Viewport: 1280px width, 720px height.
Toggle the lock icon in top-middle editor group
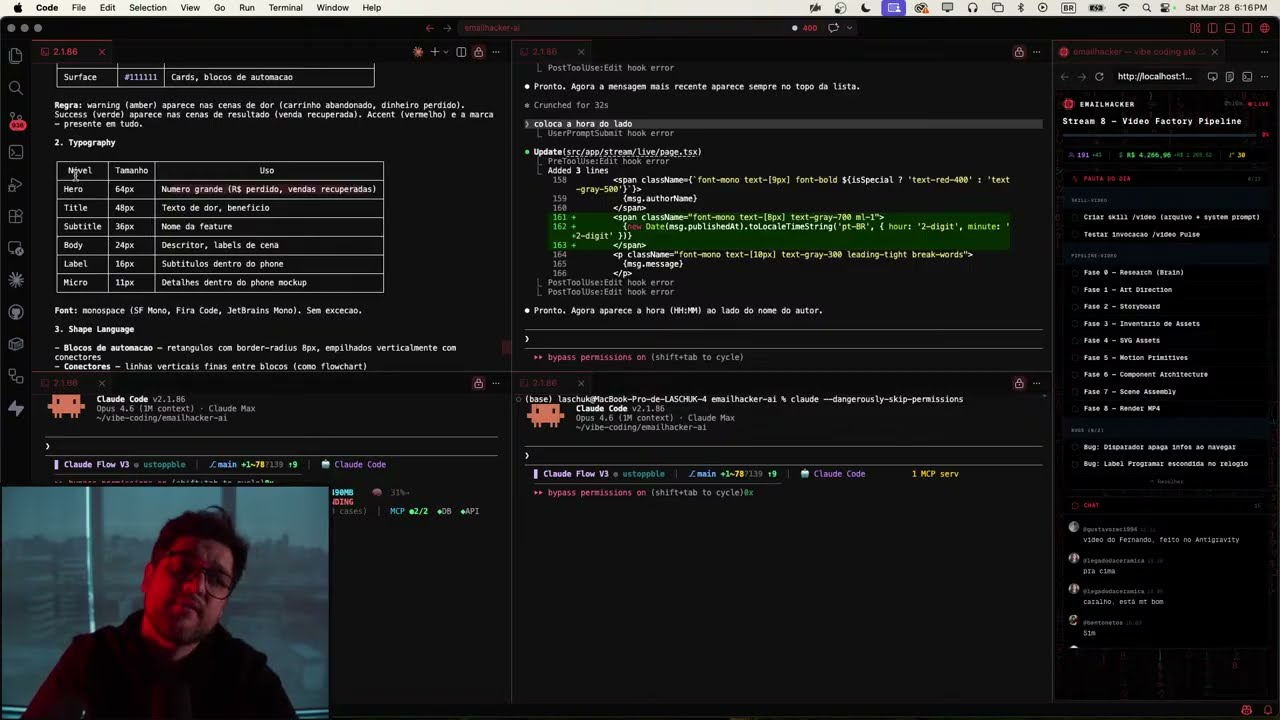tap(1019, 51)
